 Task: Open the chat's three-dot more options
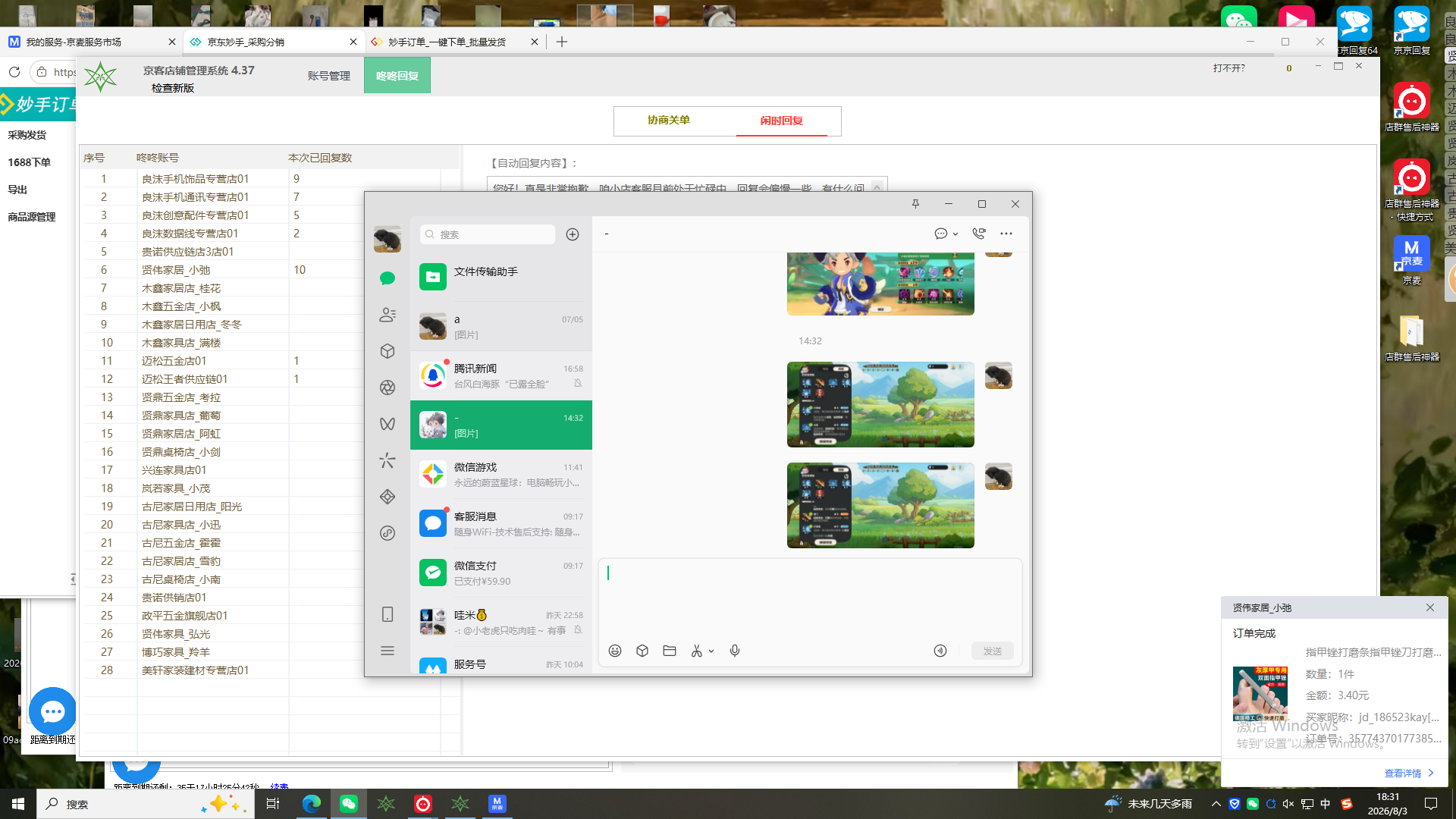tap(1006, 234)
